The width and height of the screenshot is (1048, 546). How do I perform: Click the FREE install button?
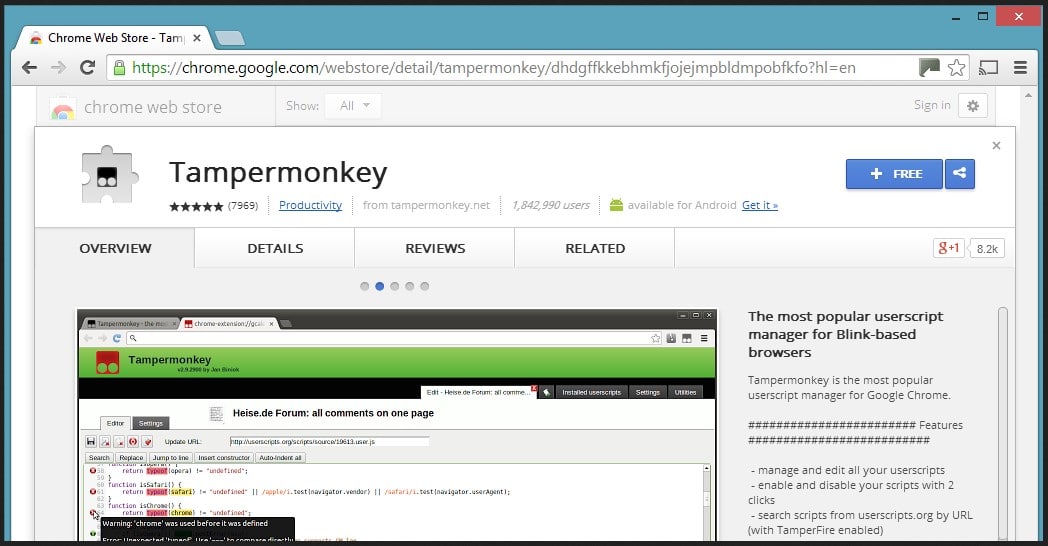pos(894,174)
